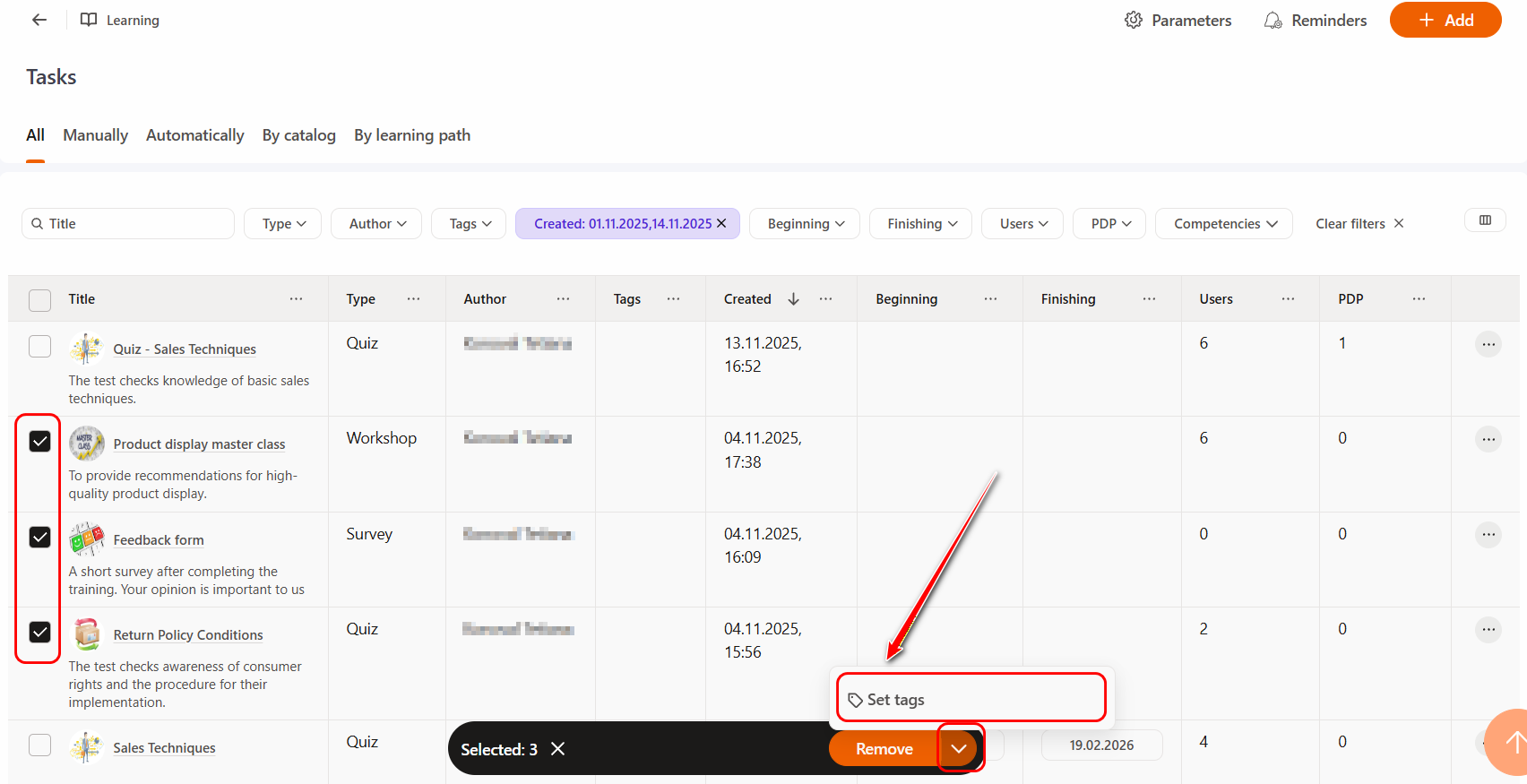
Task: Clear all filters
Action: tap(1359, 224)
